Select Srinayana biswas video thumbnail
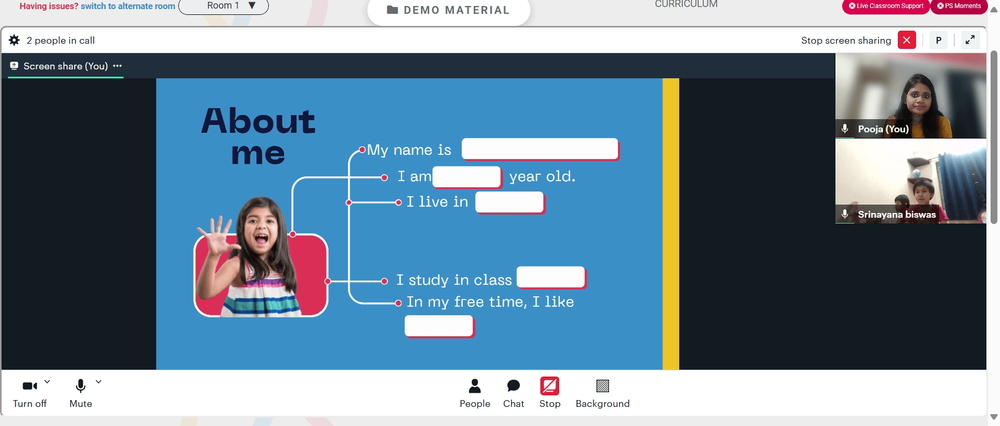 (x=909, y=181)
